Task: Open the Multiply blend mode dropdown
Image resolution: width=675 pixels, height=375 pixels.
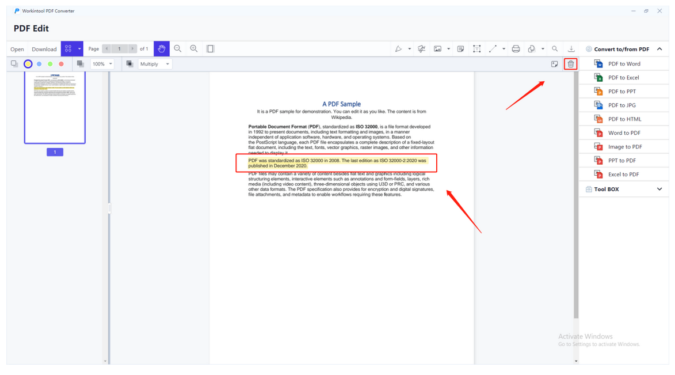Action: [155, 64]
